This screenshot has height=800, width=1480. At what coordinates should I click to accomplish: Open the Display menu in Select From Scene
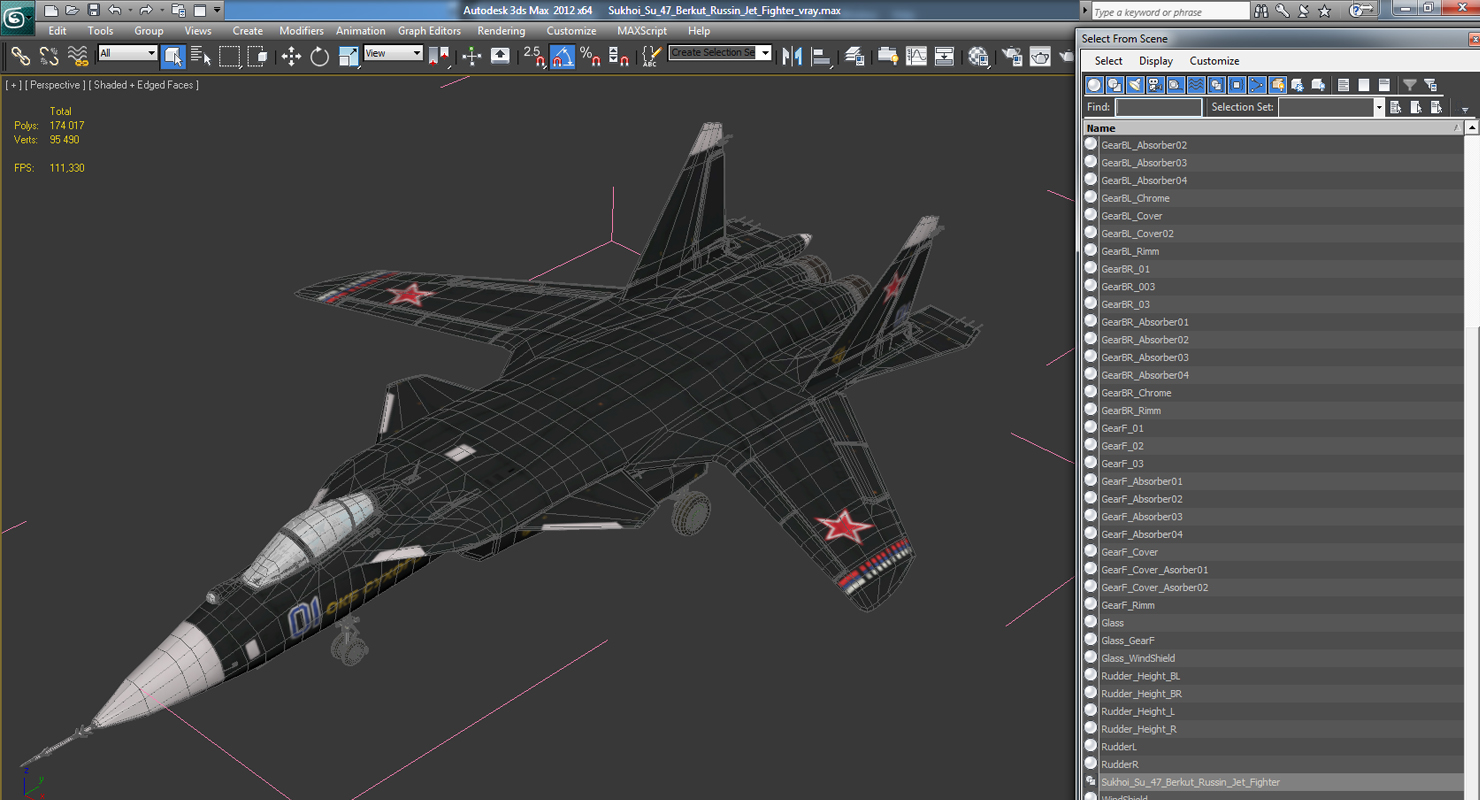coord(1156,61)
